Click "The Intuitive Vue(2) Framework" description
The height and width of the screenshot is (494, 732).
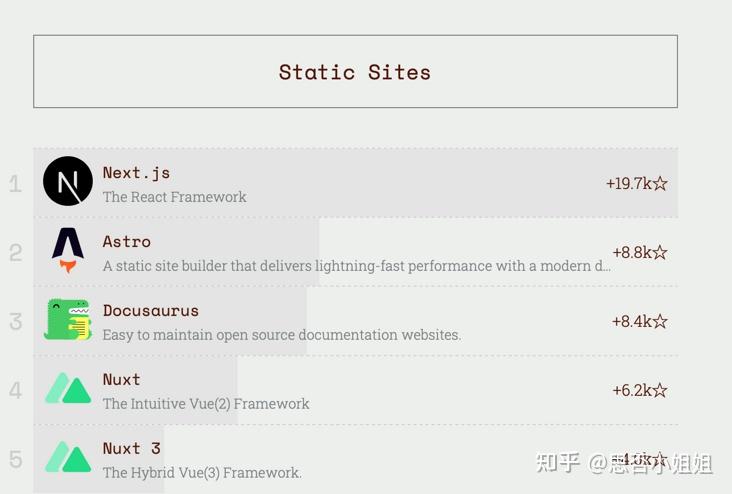pos(206,404)
